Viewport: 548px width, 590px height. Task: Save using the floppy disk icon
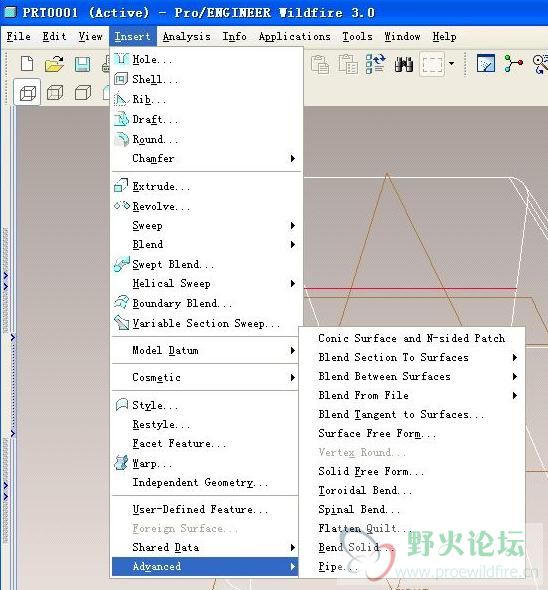[82, 64]
